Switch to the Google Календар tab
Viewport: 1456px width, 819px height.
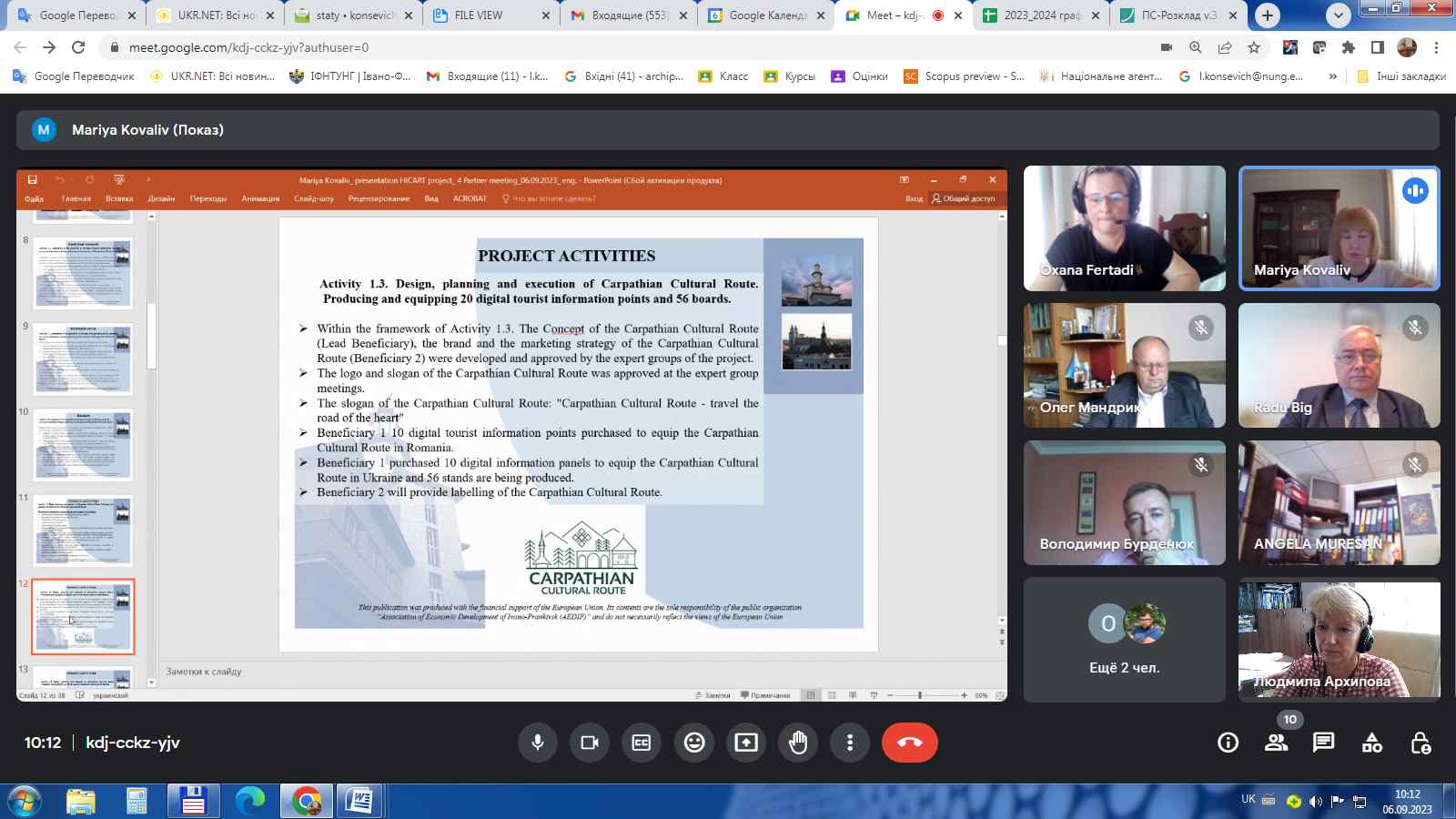tap(767, 15)
